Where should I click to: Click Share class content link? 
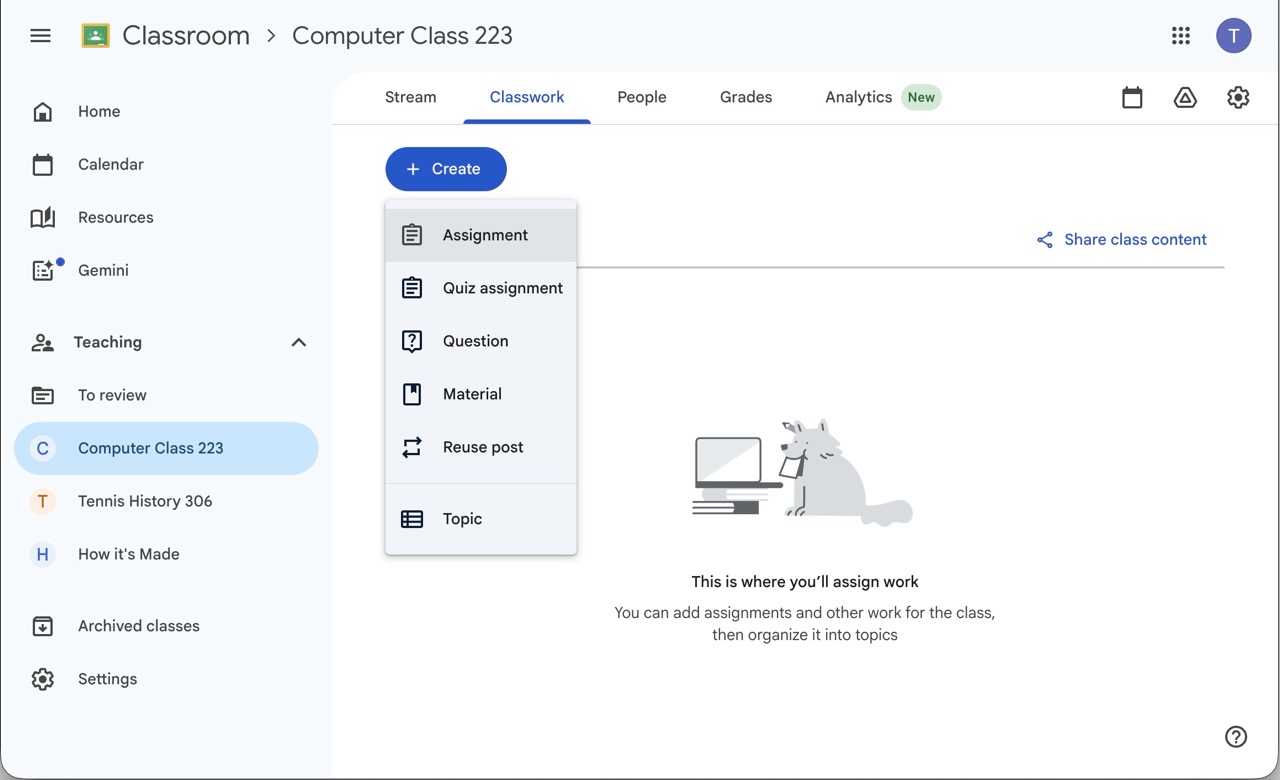point(1122,240)
